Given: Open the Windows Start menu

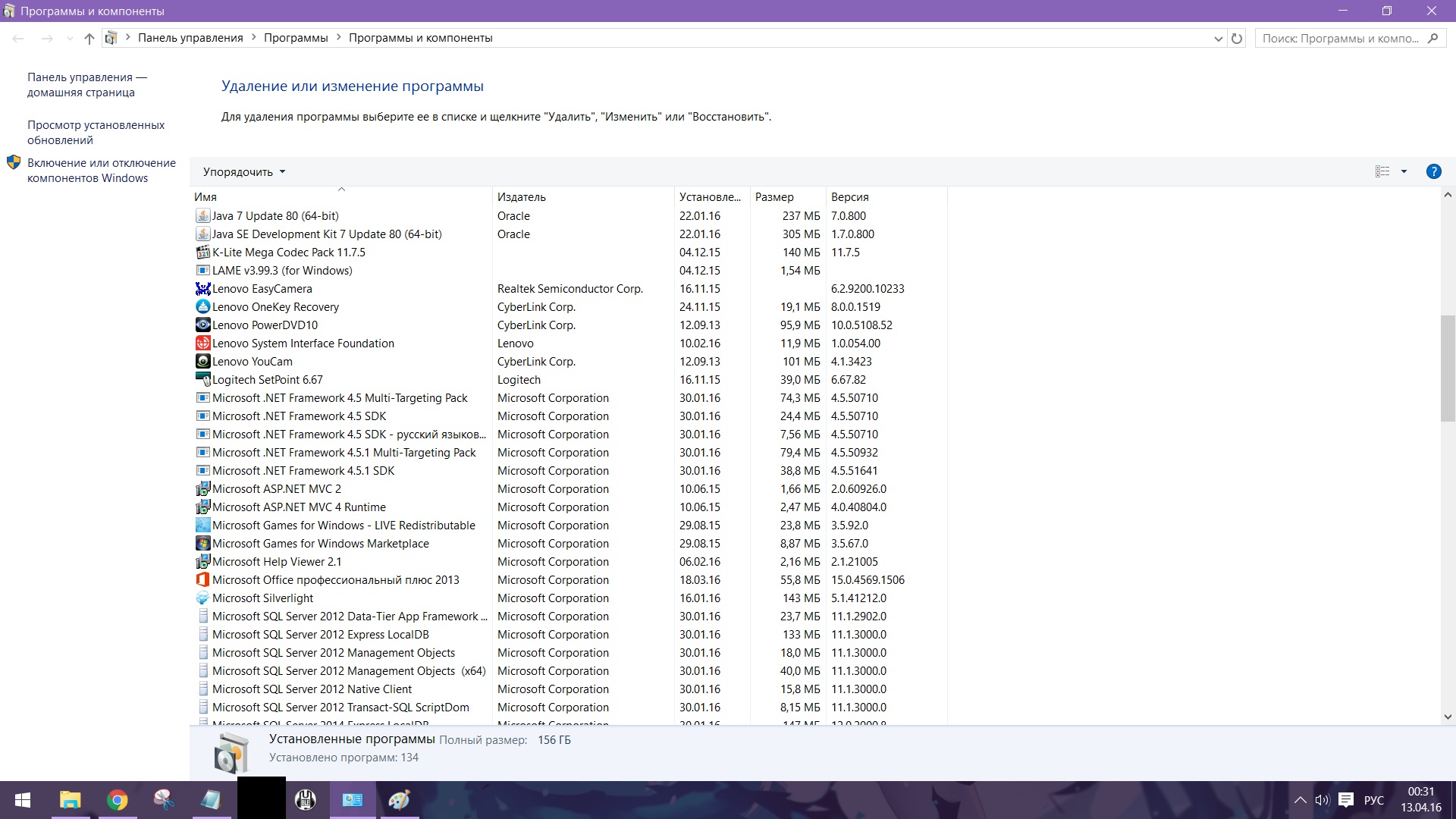Looking at the screenshot, I should pyautogui.click(x=23, y=800).
